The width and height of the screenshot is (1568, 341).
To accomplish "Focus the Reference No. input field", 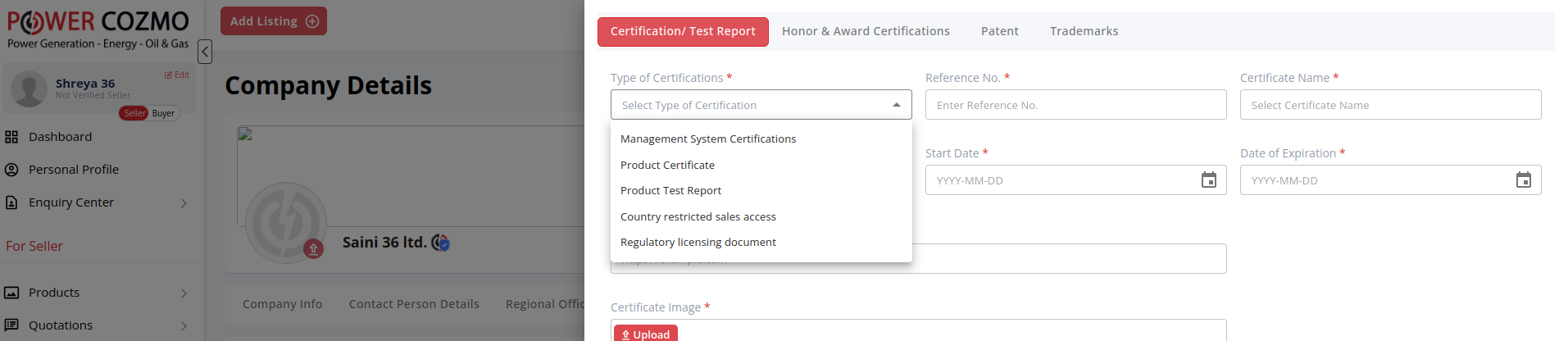I will [x=1075, y=105].
